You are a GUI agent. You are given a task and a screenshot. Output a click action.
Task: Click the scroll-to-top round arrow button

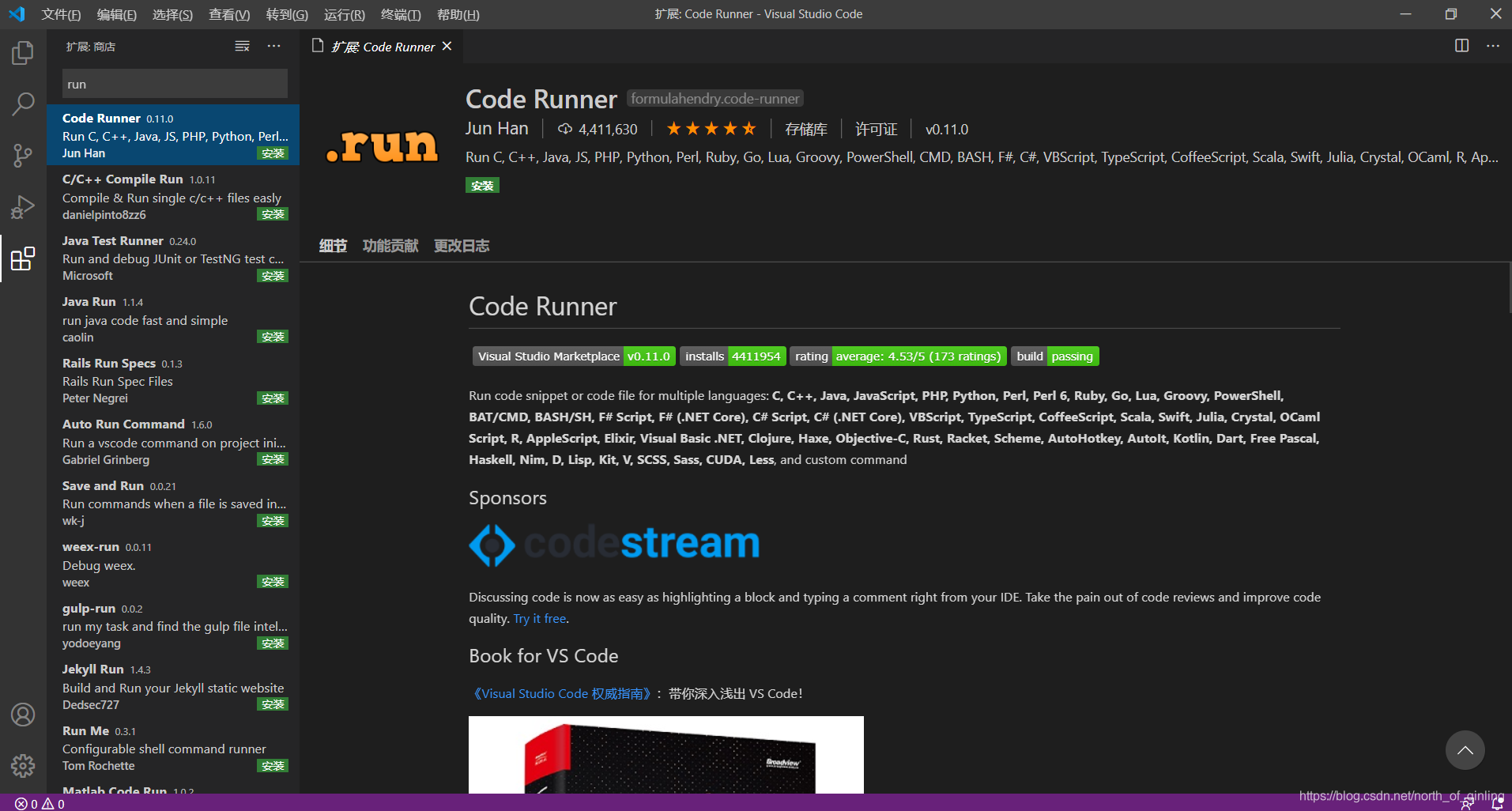(1465, 750)
